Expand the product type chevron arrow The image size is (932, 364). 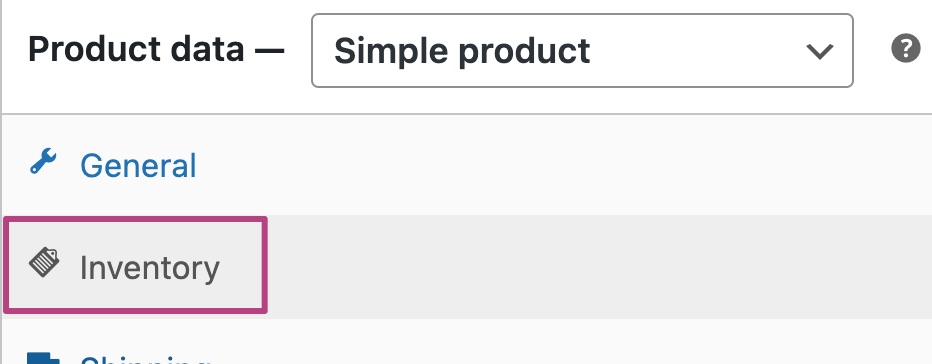tap(820, 51)
